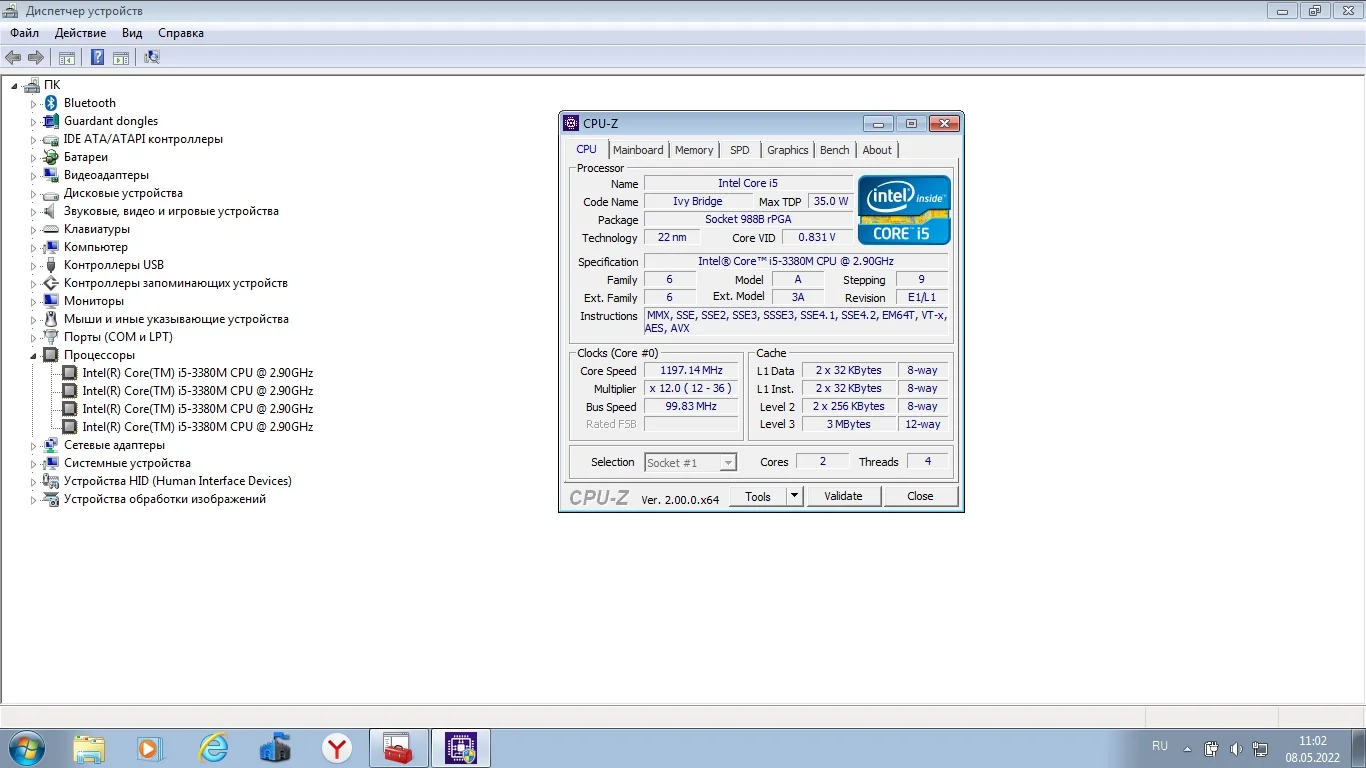Select the Видеоадаптеры category icon
The image size is (1366, 768).
(x=51, y=175)
